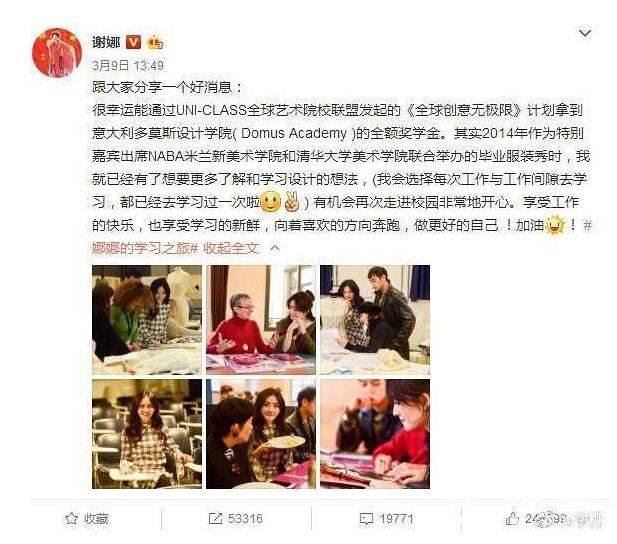Viewport: 617px width, 544px height.
Task: Click the 收藏 favorite button
Action: point(87,518)
